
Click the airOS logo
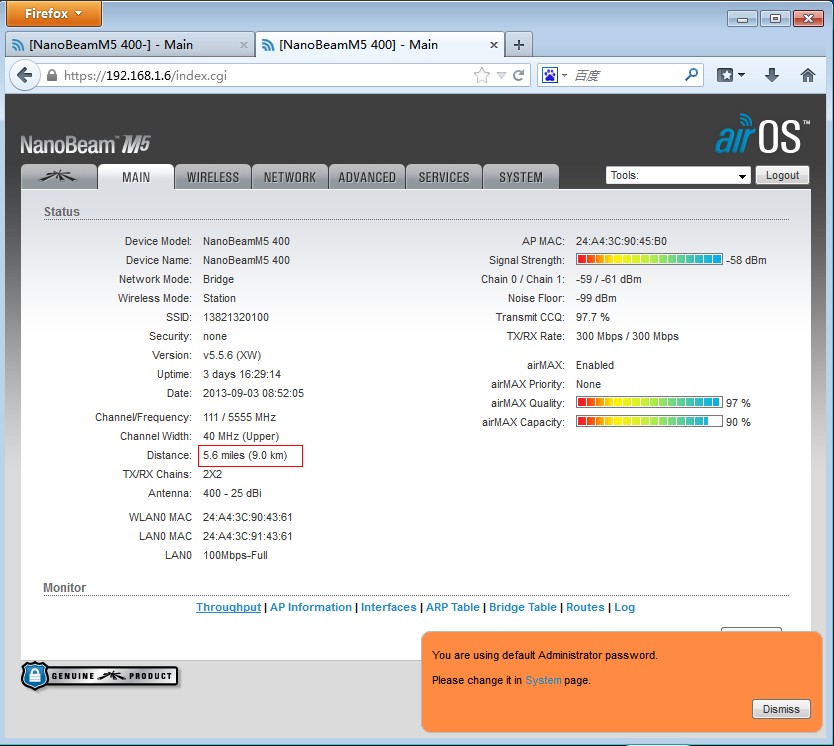762,134
